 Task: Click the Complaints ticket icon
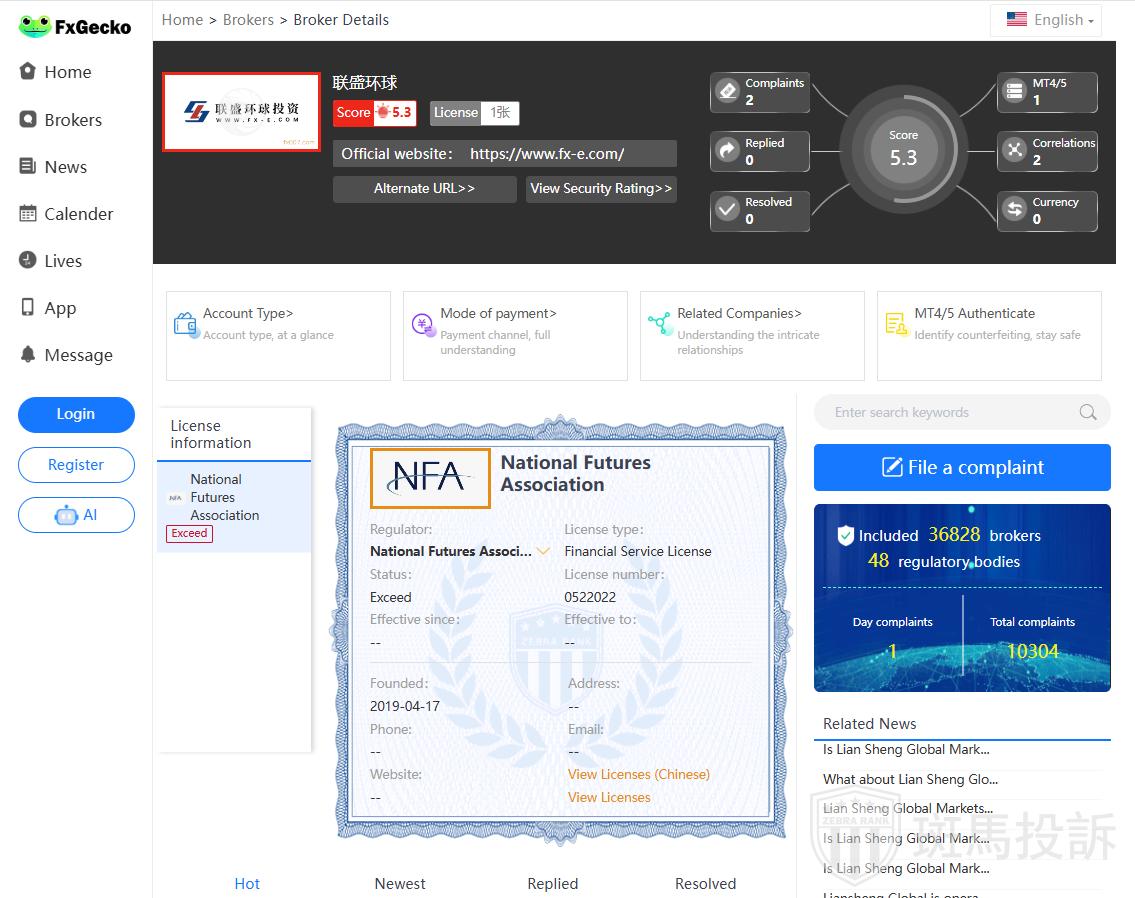[727, 92]
